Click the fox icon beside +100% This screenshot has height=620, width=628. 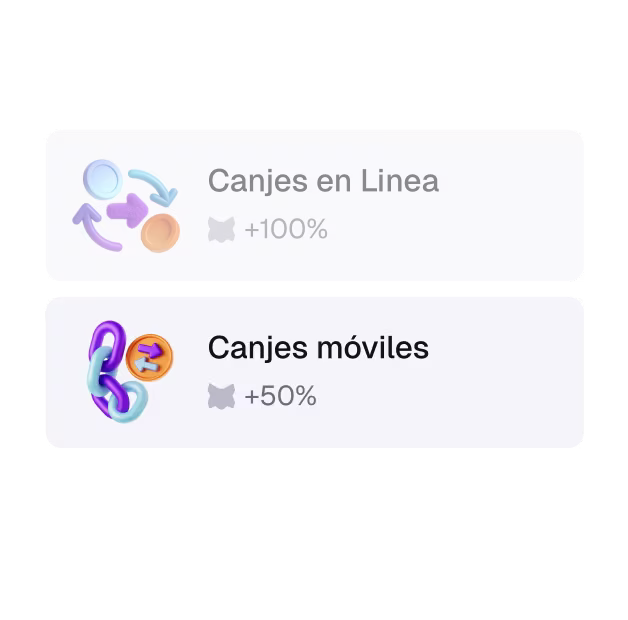coord(221,229)
